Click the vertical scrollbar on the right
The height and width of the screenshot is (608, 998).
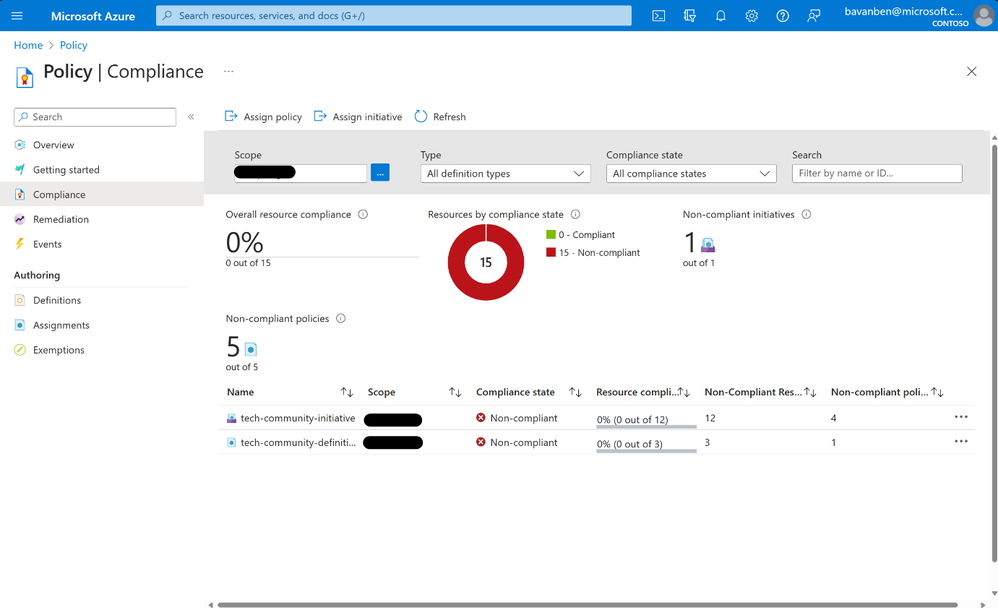994,353
